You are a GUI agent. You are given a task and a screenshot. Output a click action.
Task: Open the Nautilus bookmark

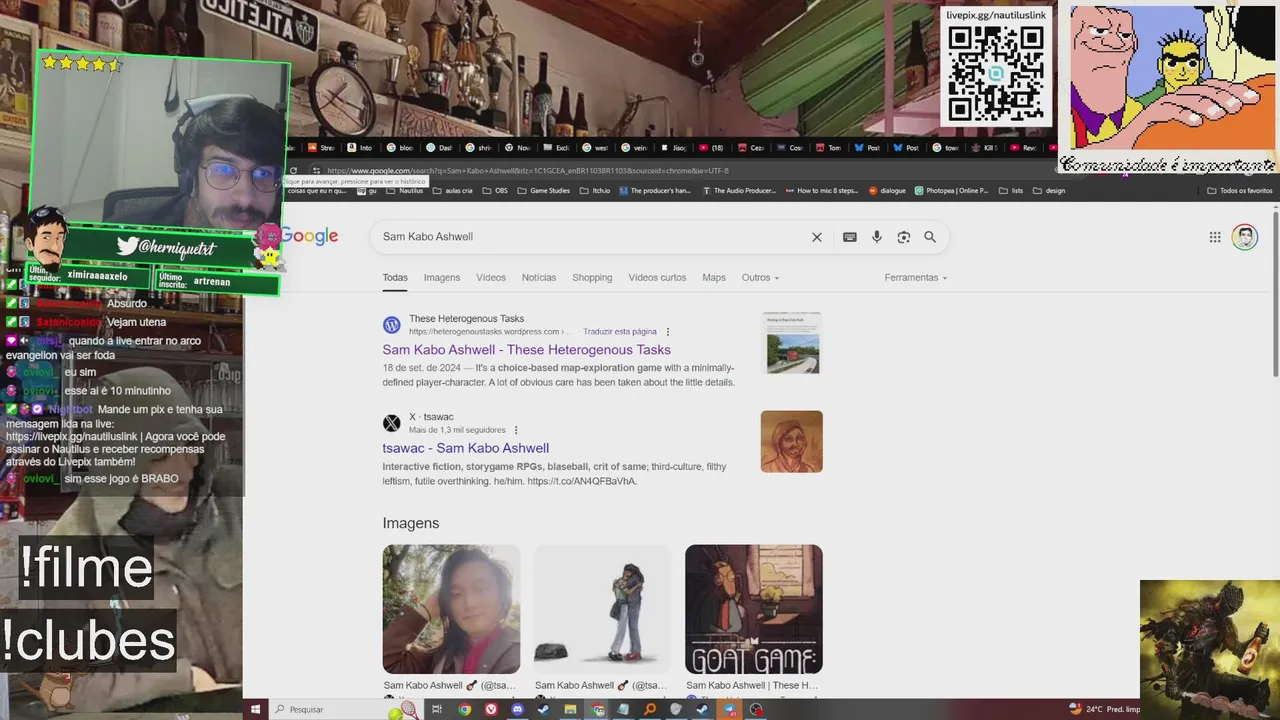pyautogui.click(x=404, y=191)
